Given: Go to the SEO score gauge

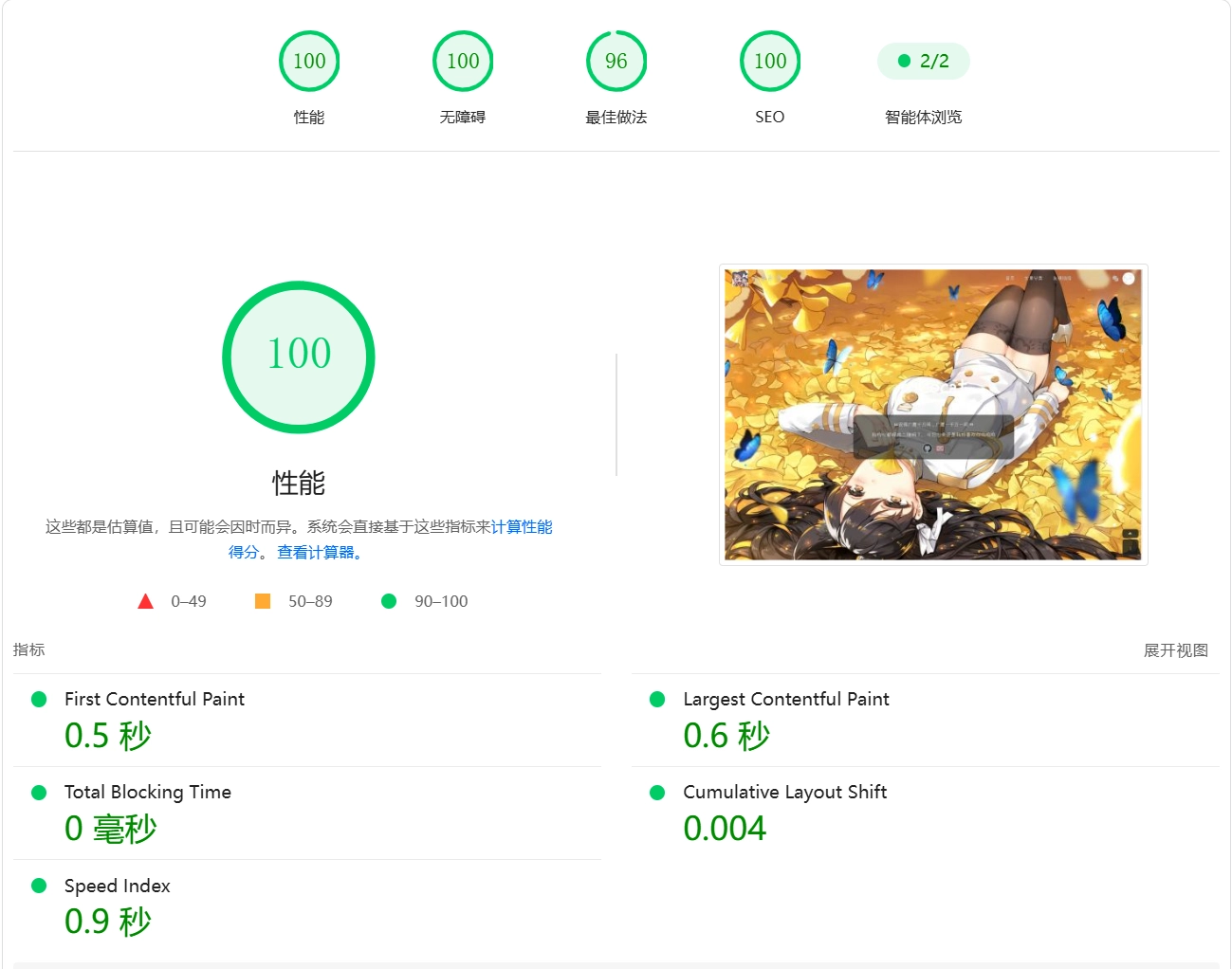Looking at the screenshot, I should pyautogui.click(x=770, y=62).
